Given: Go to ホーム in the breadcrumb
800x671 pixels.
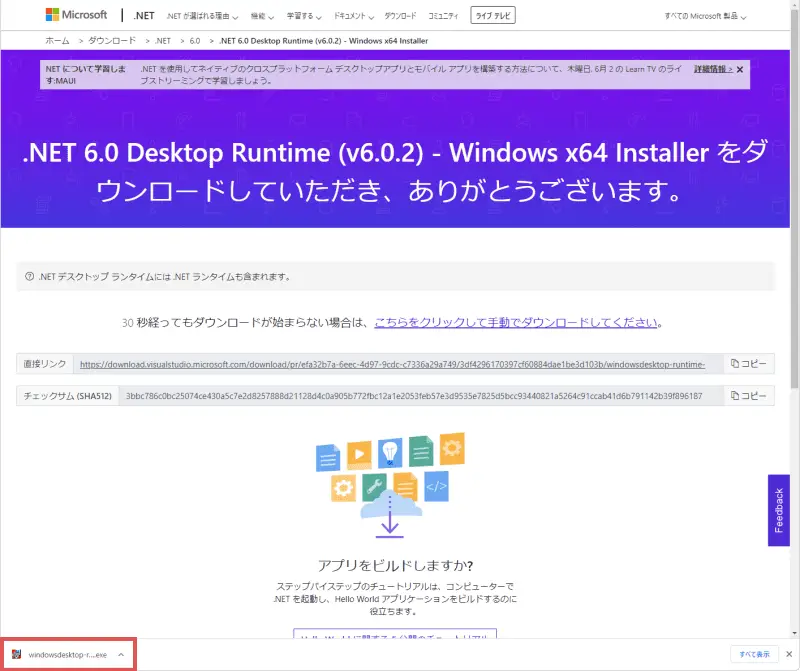Looking at the screenshot, I should (57, 41).
